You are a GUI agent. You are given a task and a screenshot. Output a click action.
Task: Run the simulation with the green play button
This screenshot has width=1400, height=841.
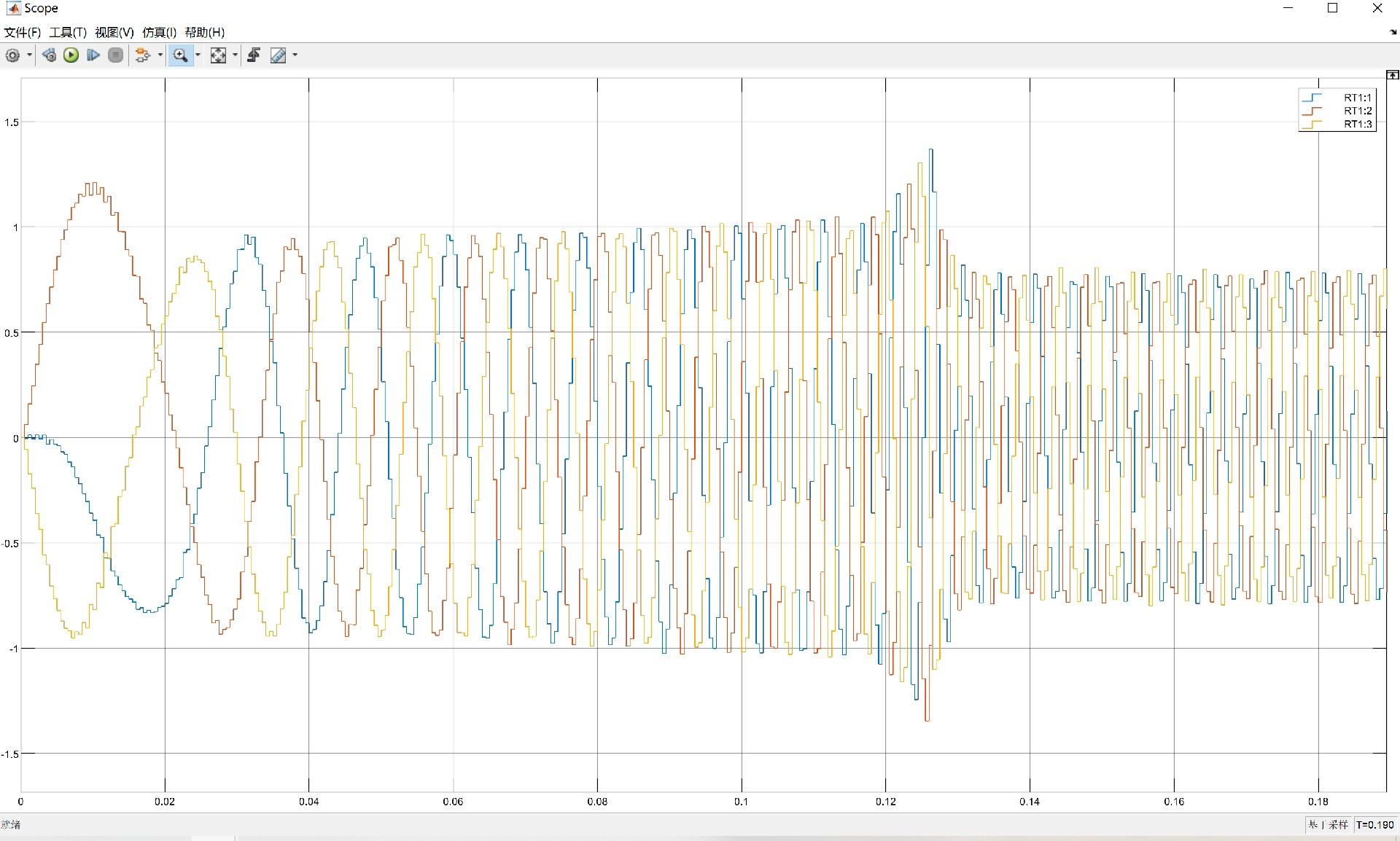(71, 55)
